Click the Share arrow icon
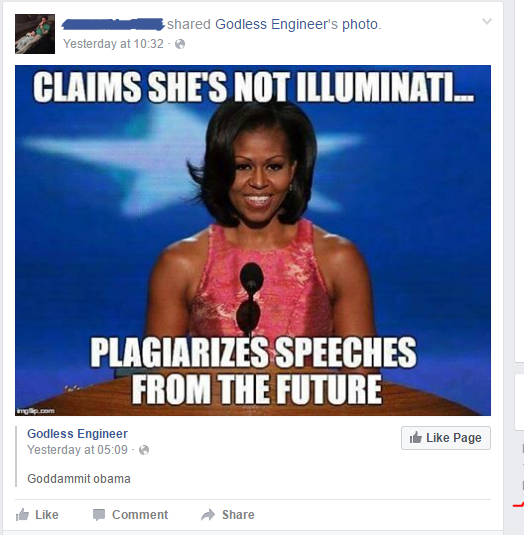The image size is (524, 535). pyautogui.click(x=208, y=515)
